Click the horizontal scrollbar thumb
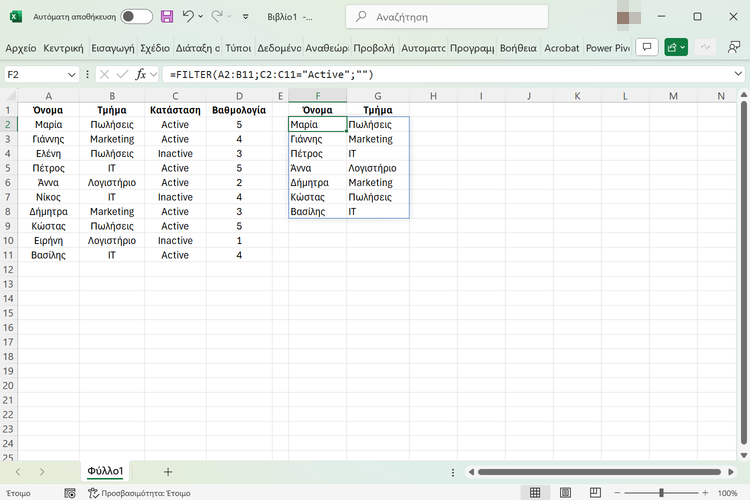Image resolution: width=750 pixels, height=500 pixels. tap(599, 472)
